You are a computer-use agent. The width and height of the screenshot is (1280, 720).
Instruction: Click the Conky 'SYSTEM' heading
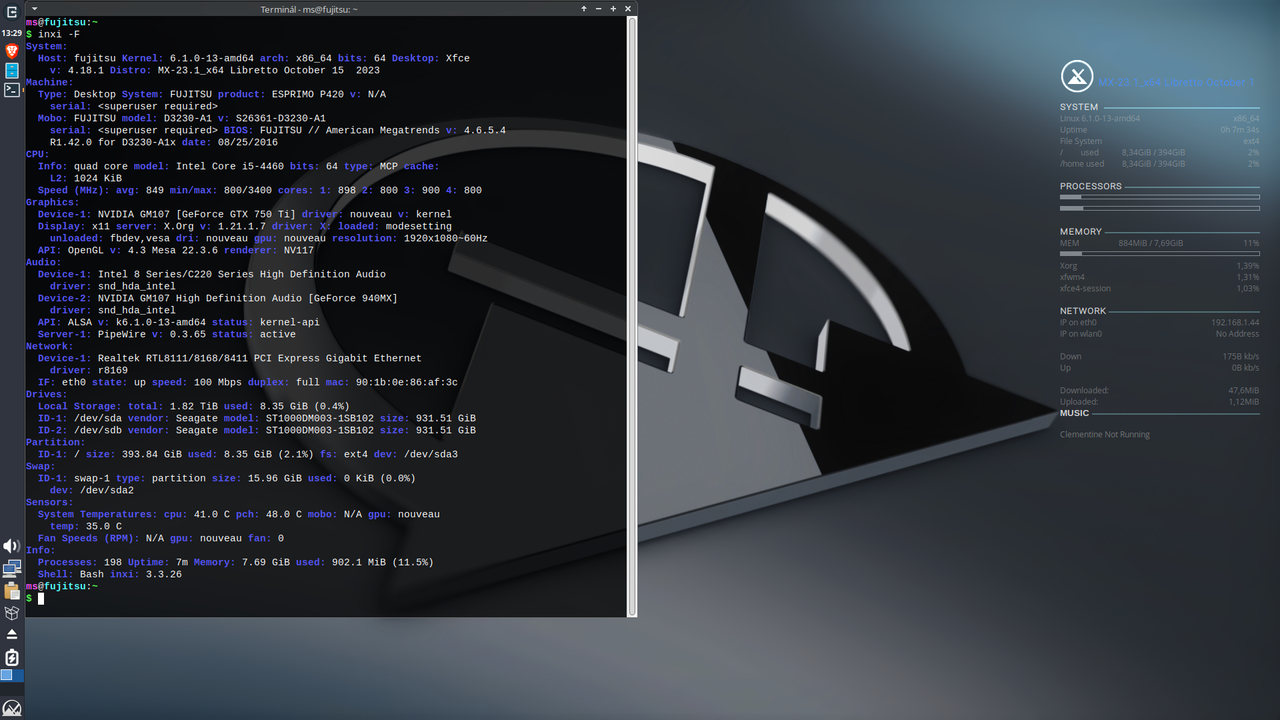1079,107
